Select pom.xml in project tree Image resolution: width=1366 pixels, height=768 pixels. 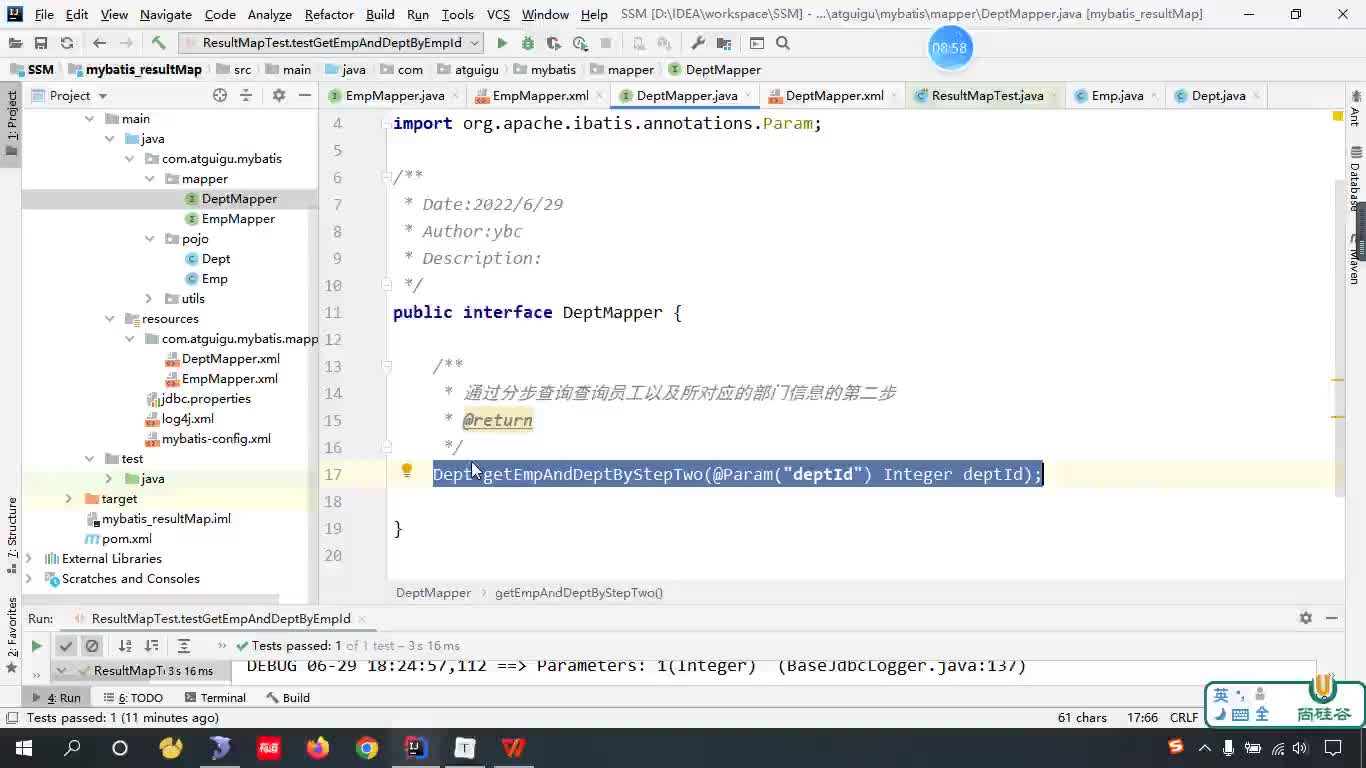pos(127,539)
